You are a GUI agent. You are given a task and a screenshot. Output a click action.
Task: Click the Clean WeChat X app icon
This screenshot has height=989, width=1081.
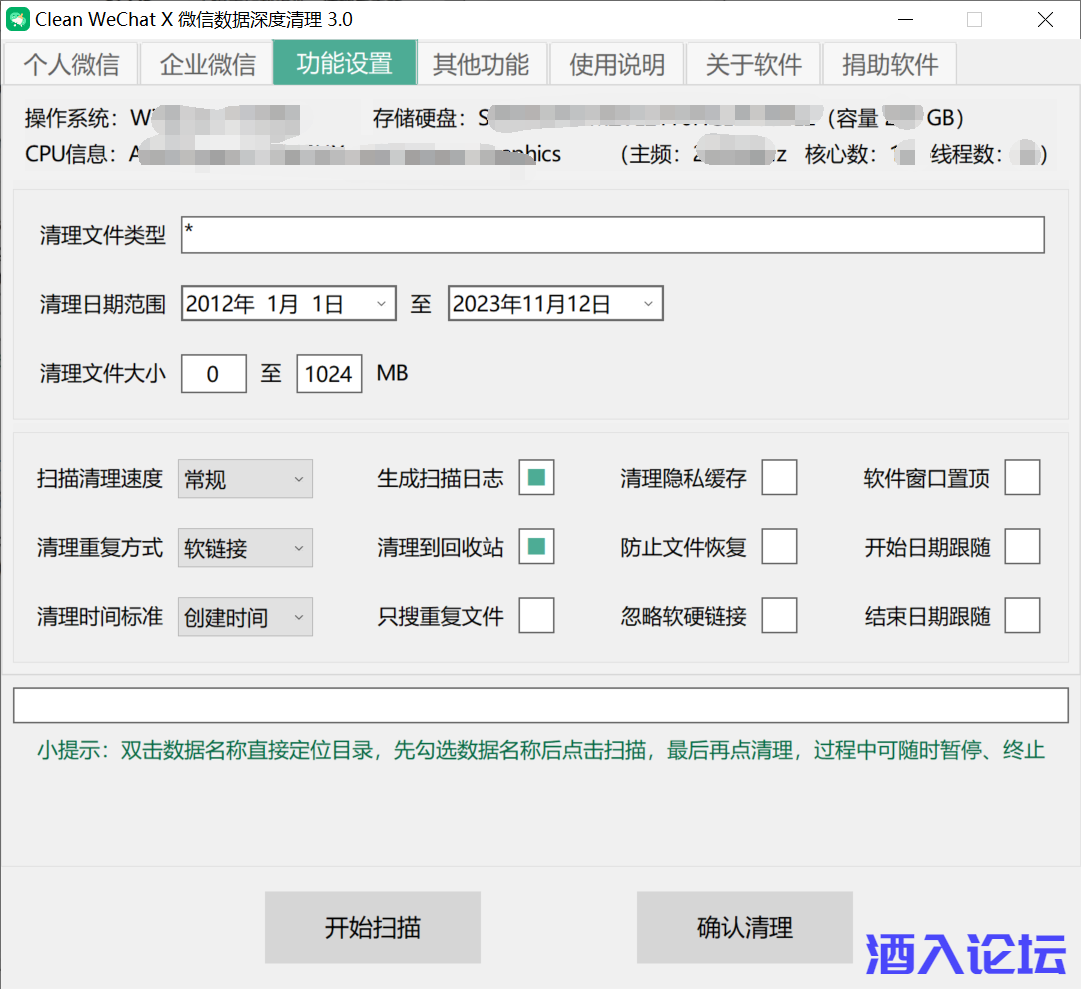point(17,19)
